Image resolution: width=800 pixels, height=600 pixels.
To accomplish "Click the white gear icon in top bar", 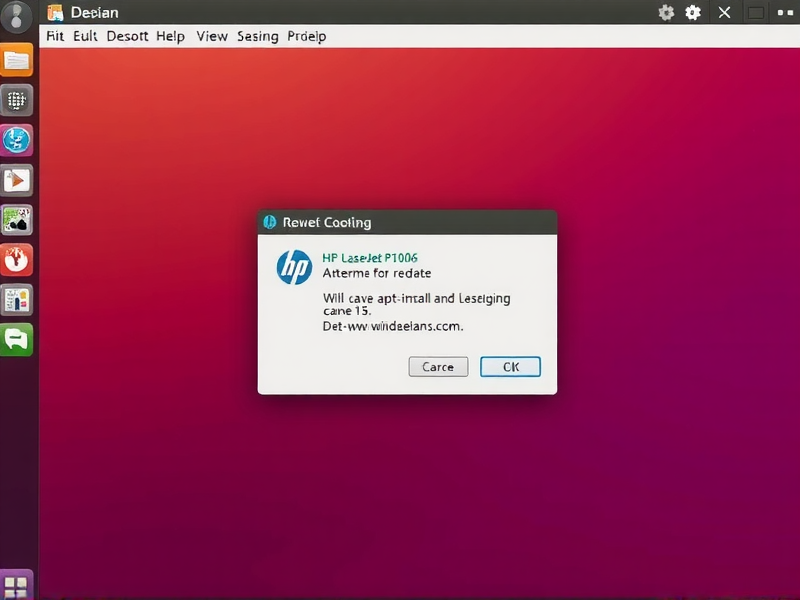I will [x=693, y=12].
